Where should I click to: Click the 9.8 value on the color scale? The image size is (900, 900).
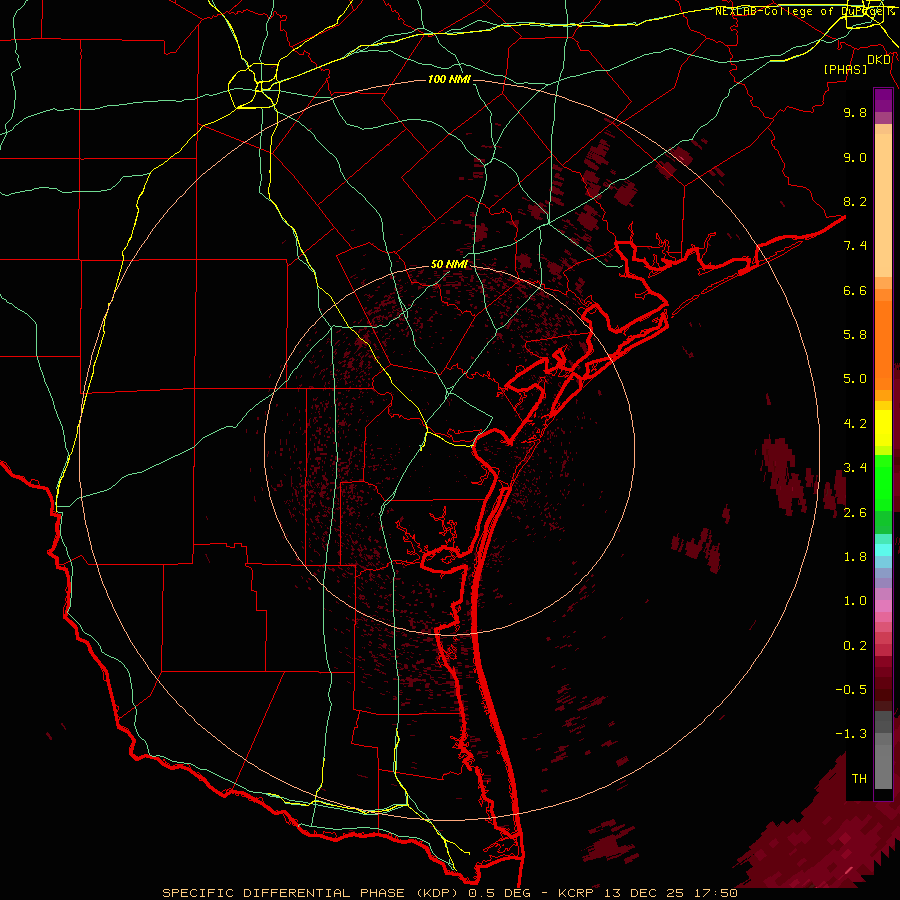(x=855, y=112)
